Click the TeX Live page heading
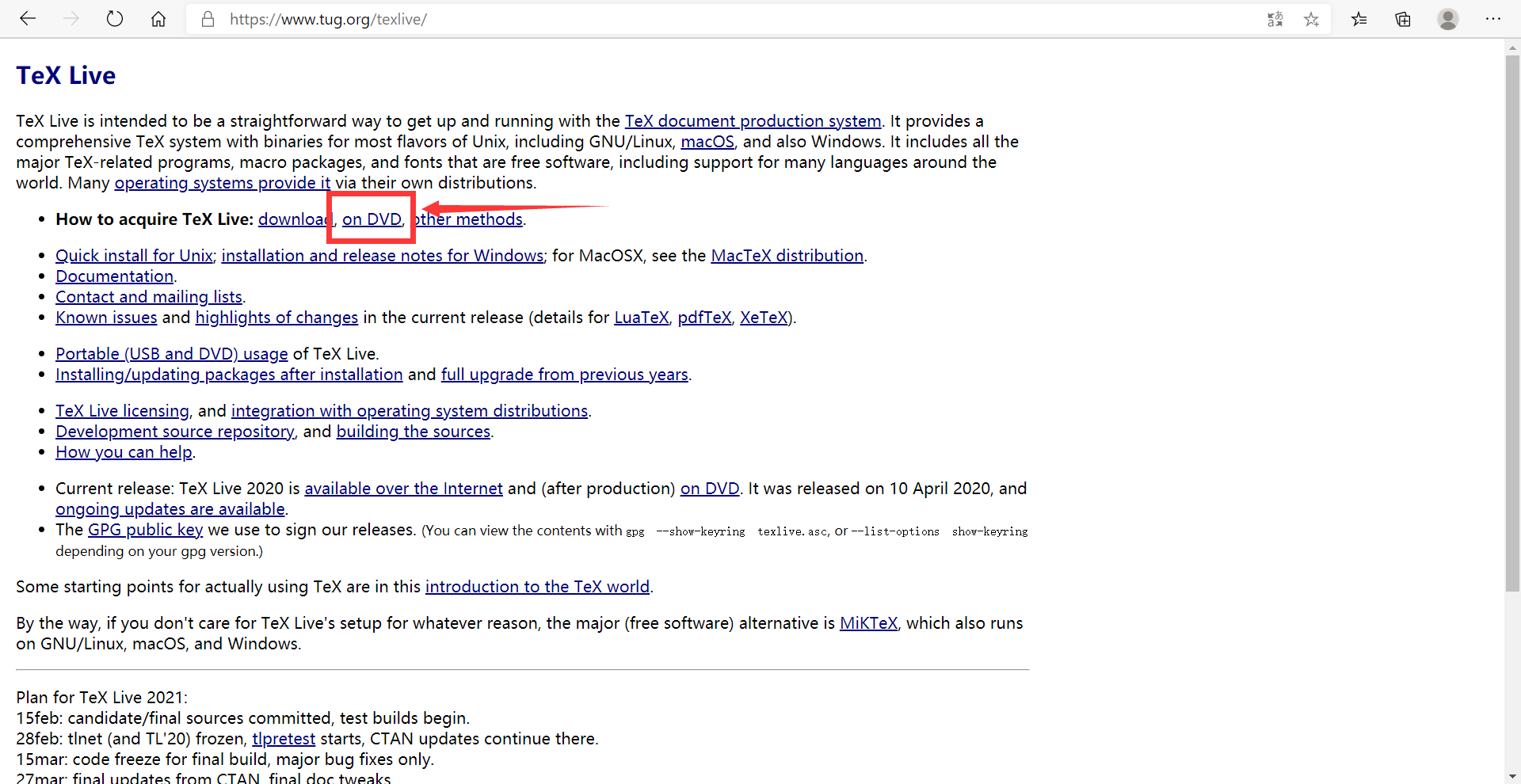This screenshot has height=784, width=1521. 66,75
